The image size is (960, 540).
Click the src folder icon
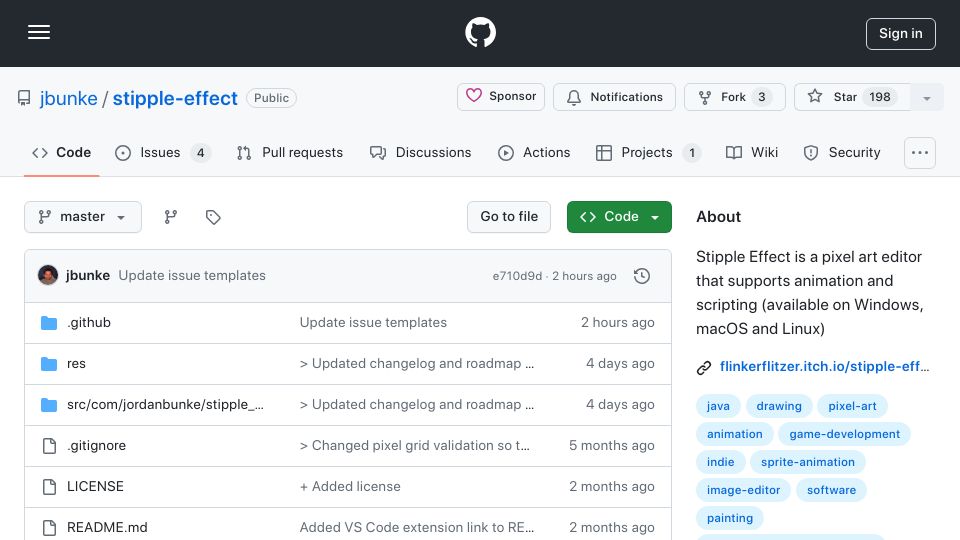[49, 405]
